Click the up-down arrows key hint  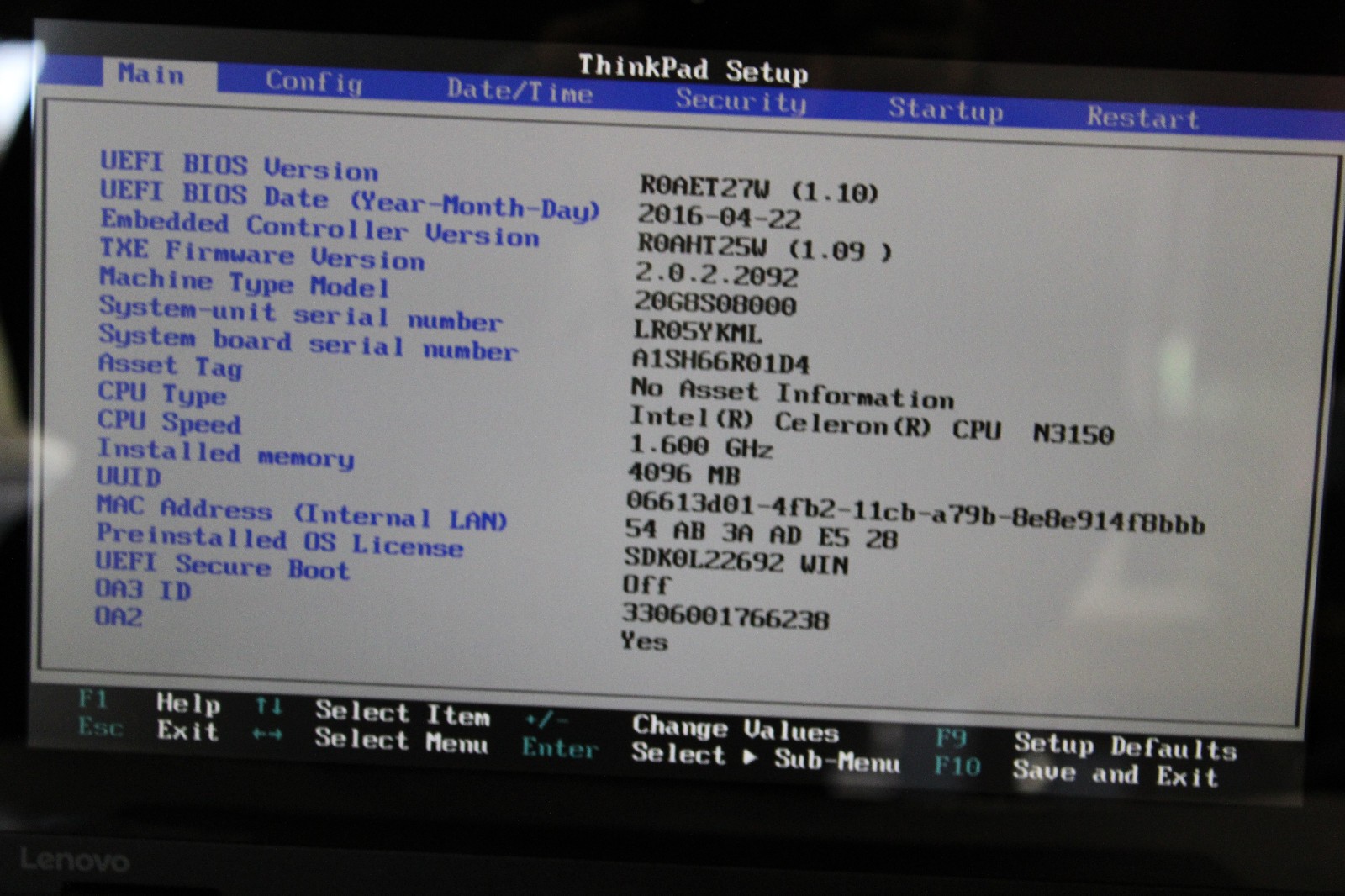pos(269,706)
